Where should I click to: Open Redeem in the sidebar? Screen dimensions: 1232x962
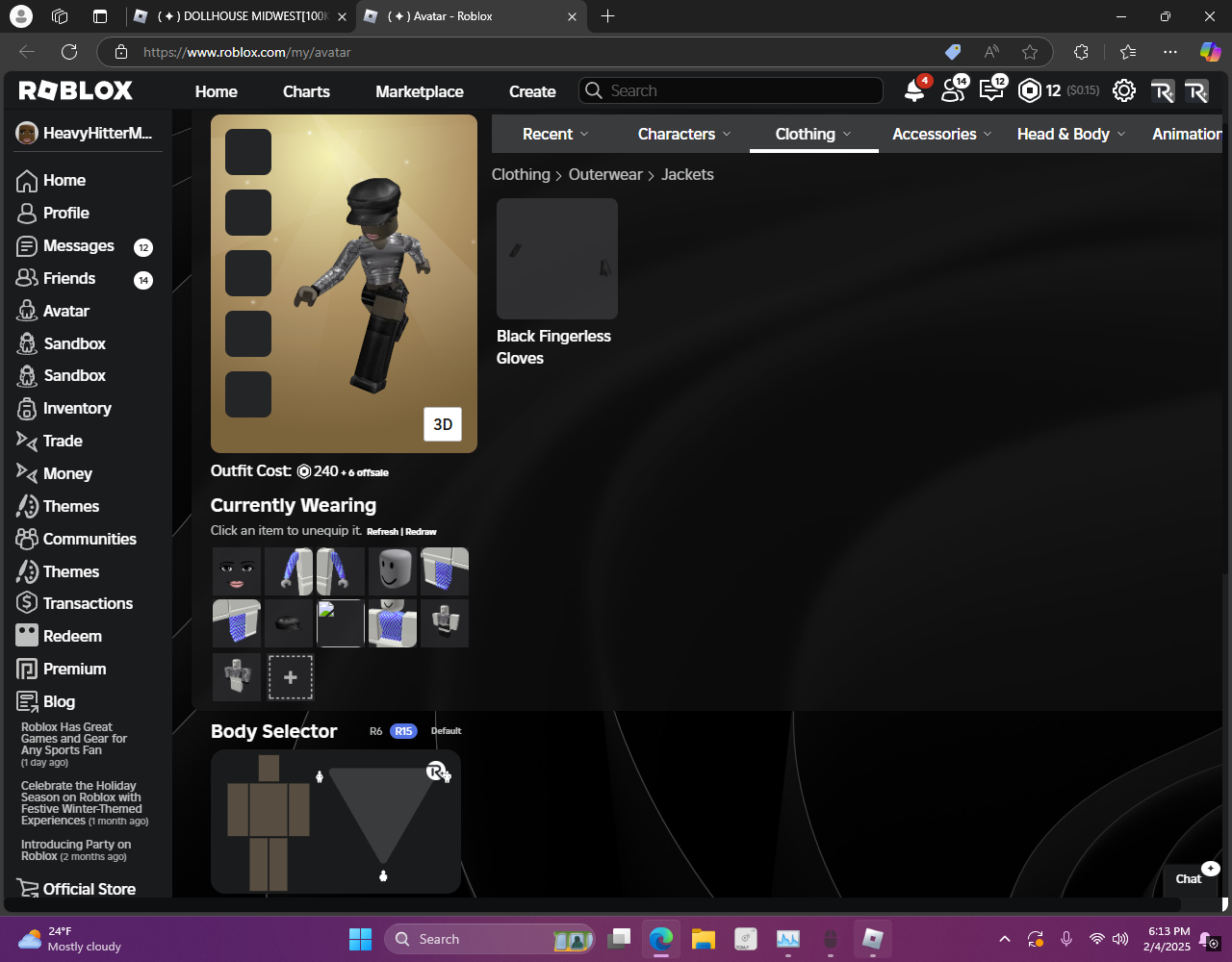point(72,636)
